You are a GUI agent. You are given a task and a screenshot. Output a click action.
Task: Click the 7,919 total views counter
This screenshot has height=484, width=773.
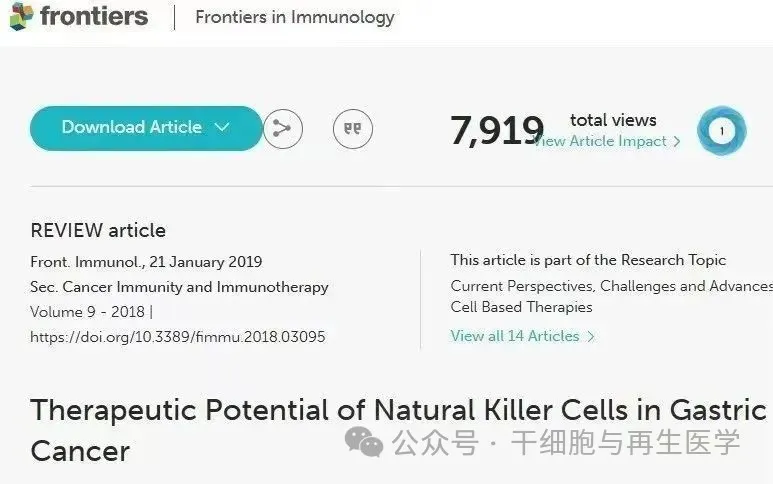point(497,131)
